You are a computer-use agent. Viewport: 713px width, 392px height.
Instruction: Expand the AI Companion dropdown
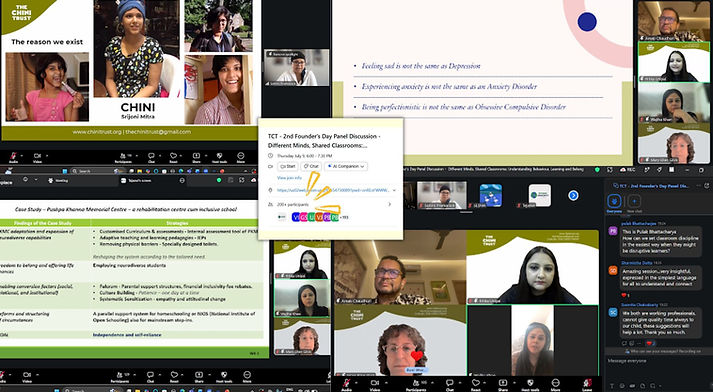[346, 166]
